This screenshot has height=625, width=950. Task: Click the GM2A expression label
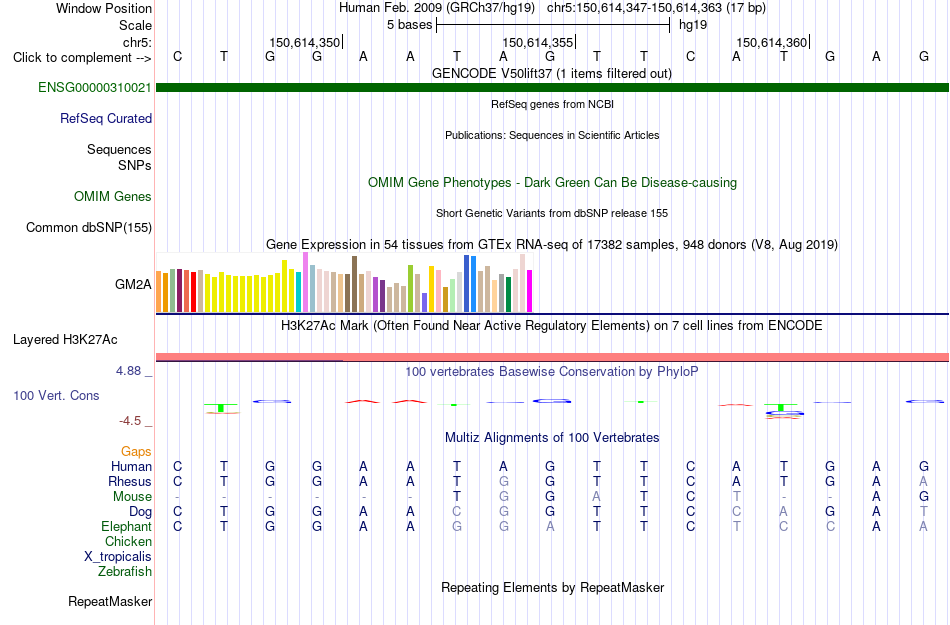133,284
